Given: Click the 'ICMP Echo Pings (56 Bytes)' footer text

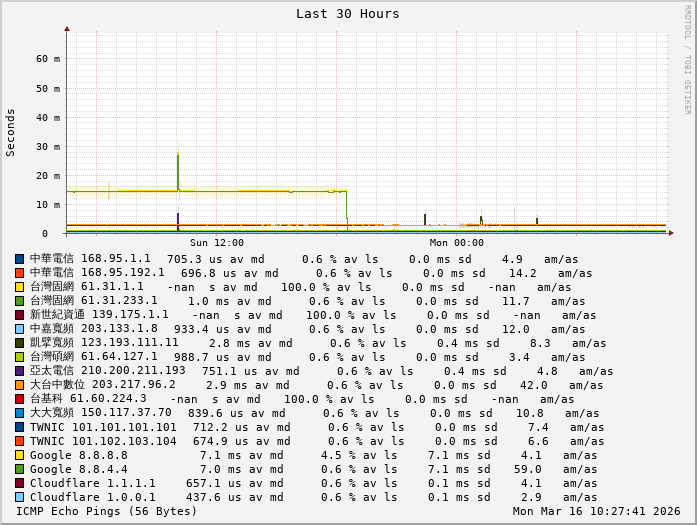Looking at the screenshot, I should click(x=107, y=511).
